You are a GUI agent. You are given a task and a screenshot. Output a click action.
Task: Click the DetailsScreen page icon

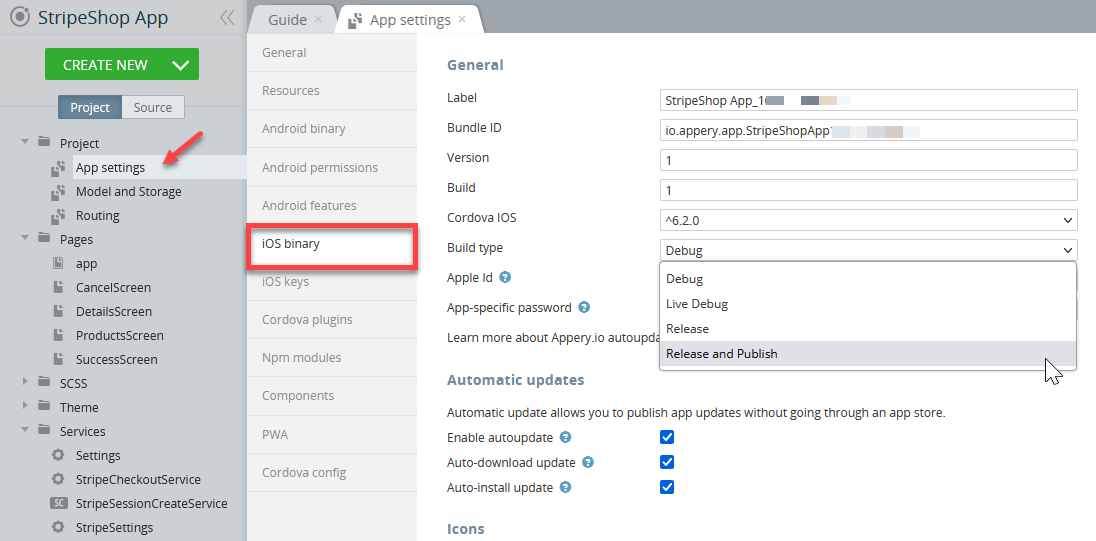[x=59, y=311]
